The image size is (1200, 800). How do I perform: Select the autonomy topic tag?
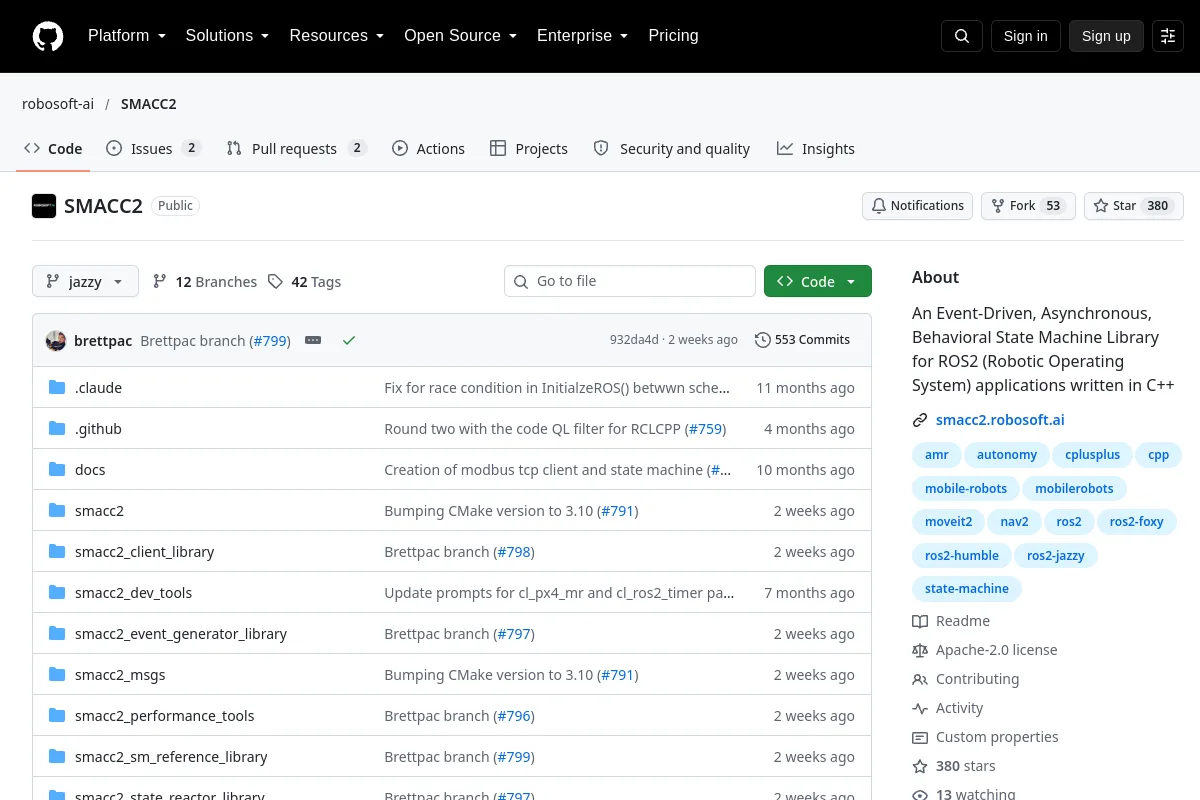1007,455
